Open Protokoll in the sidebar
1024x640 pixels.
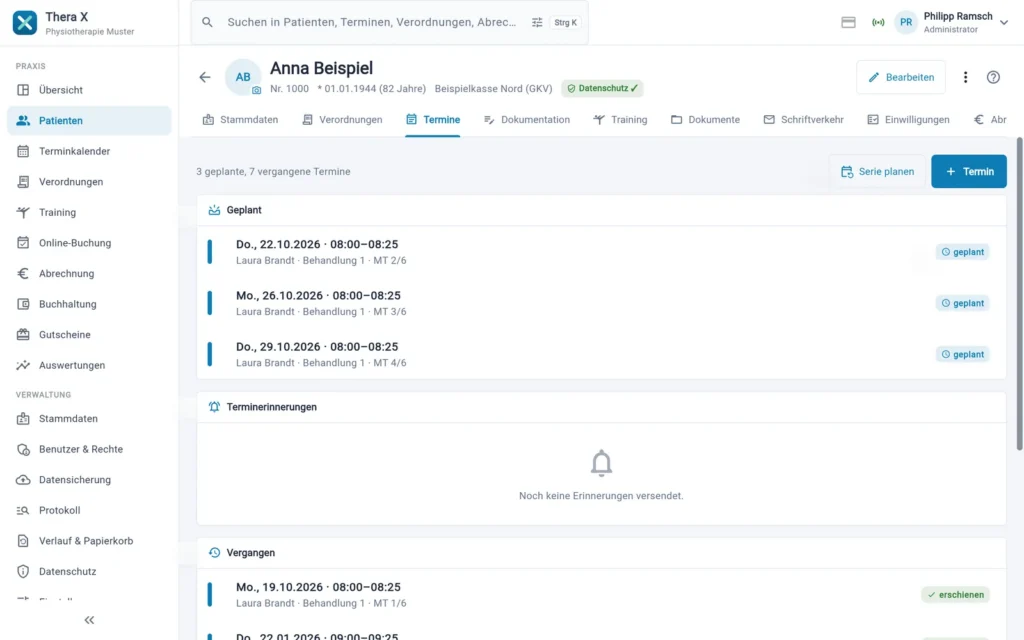point(89,511)
